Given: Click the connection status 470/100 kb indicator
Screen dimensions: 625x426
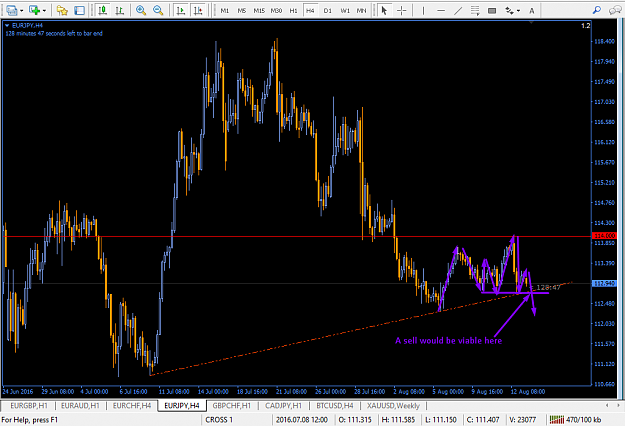Looking at the screenshot, I should 576,420.
